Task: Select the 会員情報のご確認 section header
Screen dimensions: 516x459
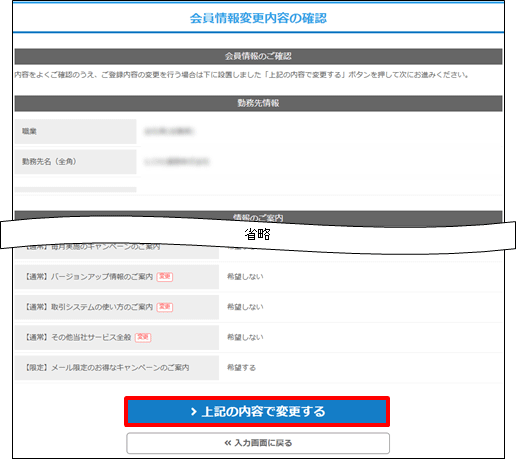Action: (x=258, y=56)
